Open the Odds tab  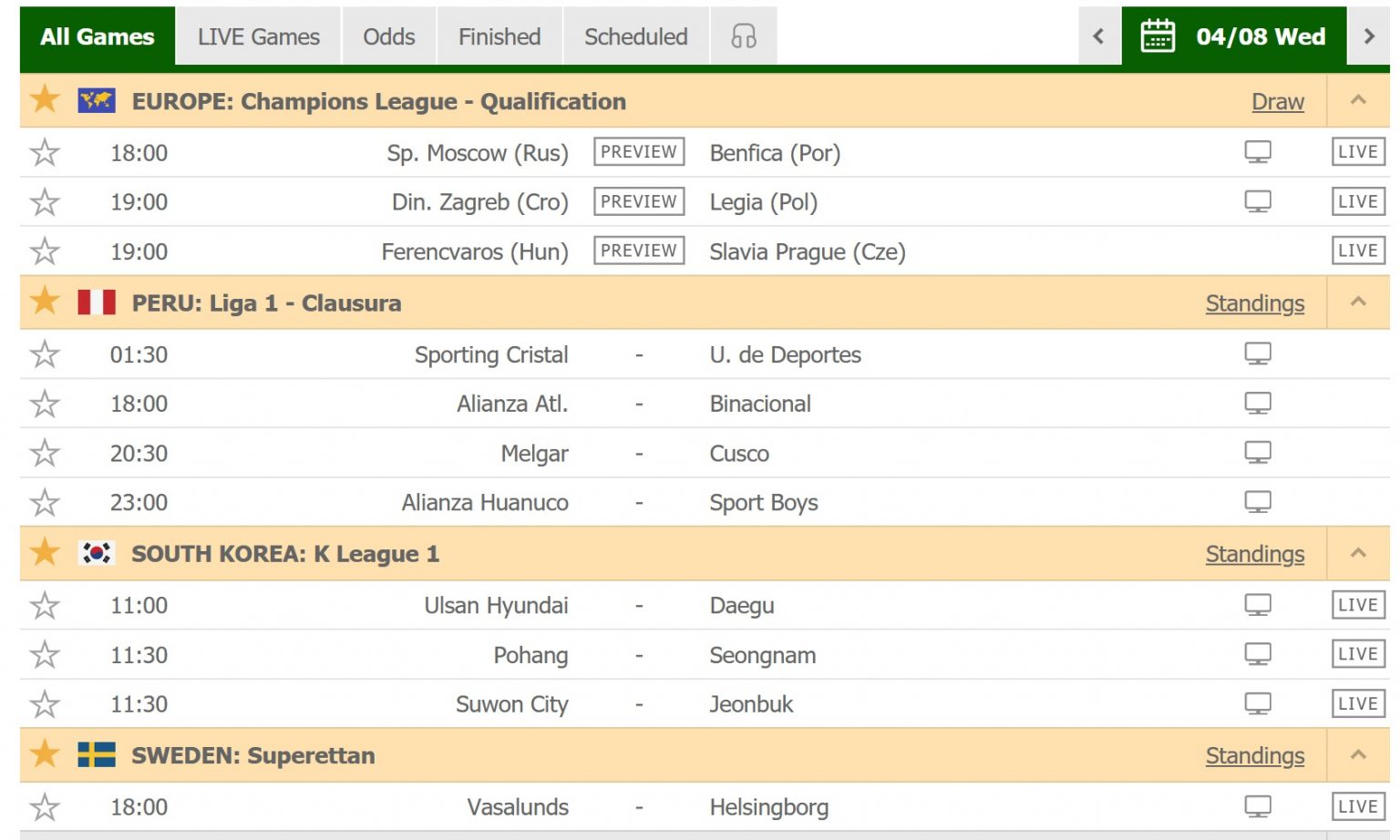389,36
